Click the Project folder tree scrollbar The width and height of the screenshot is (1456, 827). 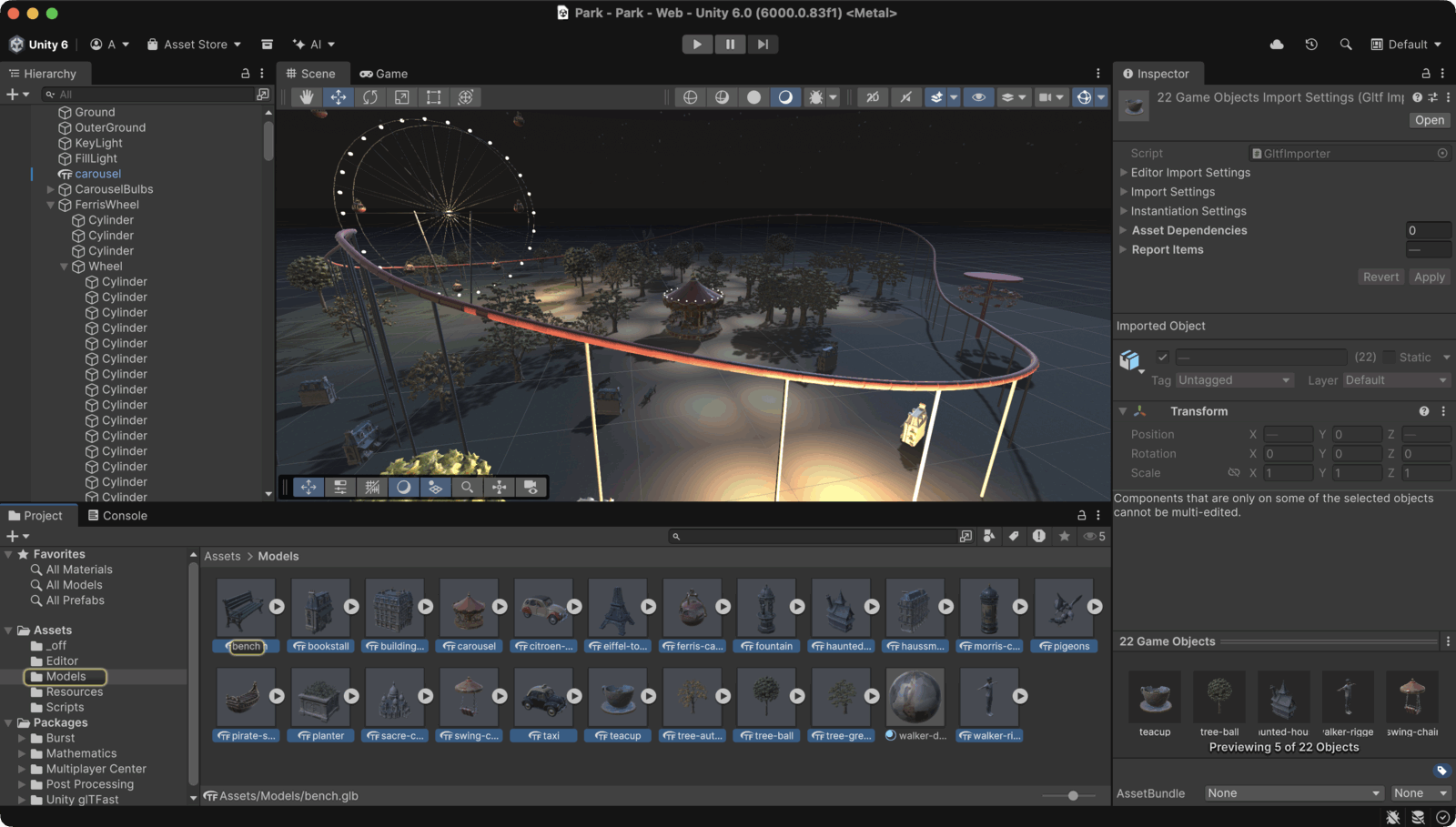click(193, 673)
